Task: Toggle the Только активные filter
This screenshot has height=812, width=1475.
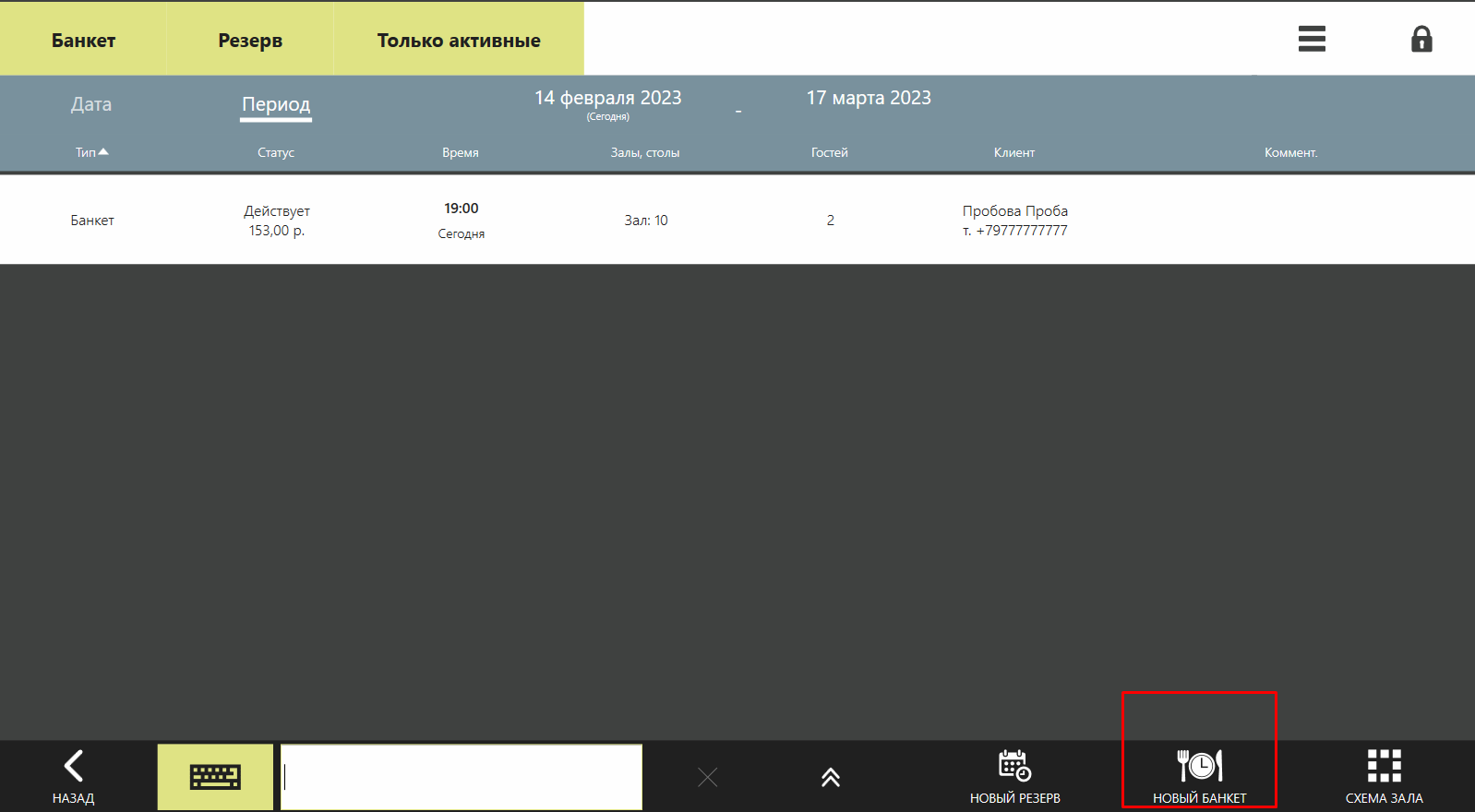Action: point(459,40)
